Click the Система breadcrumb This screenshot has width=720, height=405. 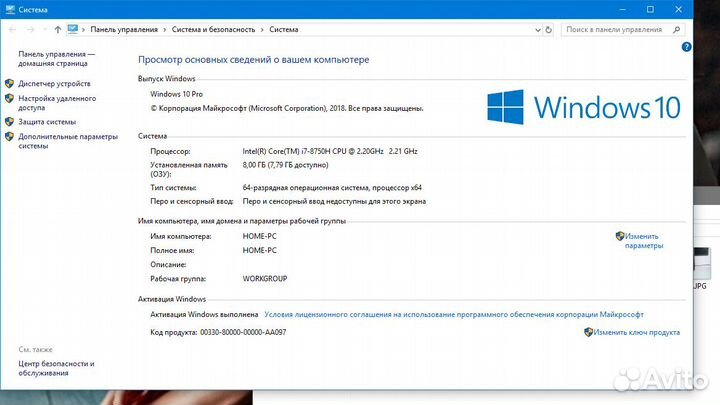pyautogui.click(x=284, y=29)
